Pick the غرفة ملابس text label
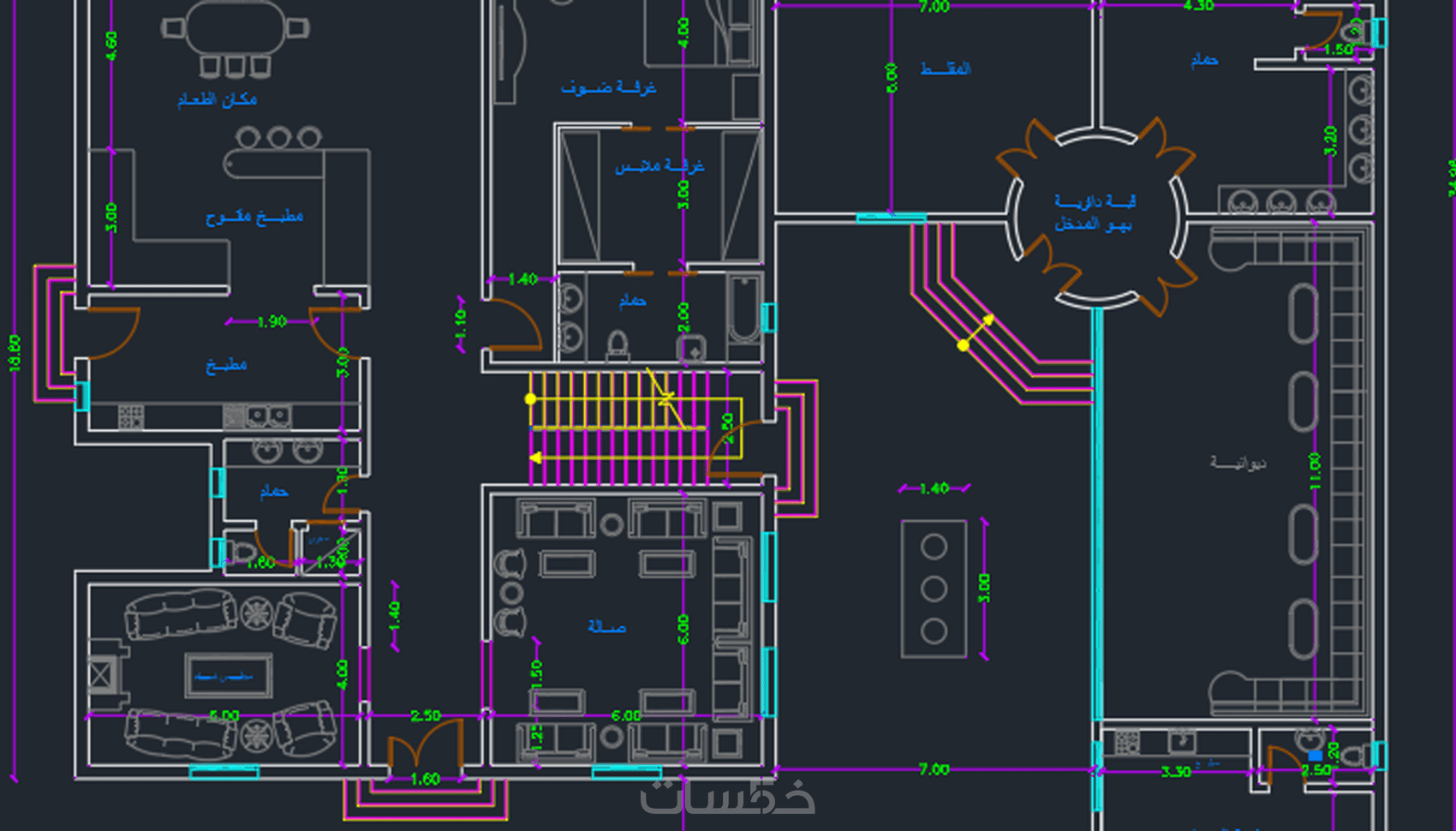1456x831 pixels. click(x=659, y=165)
